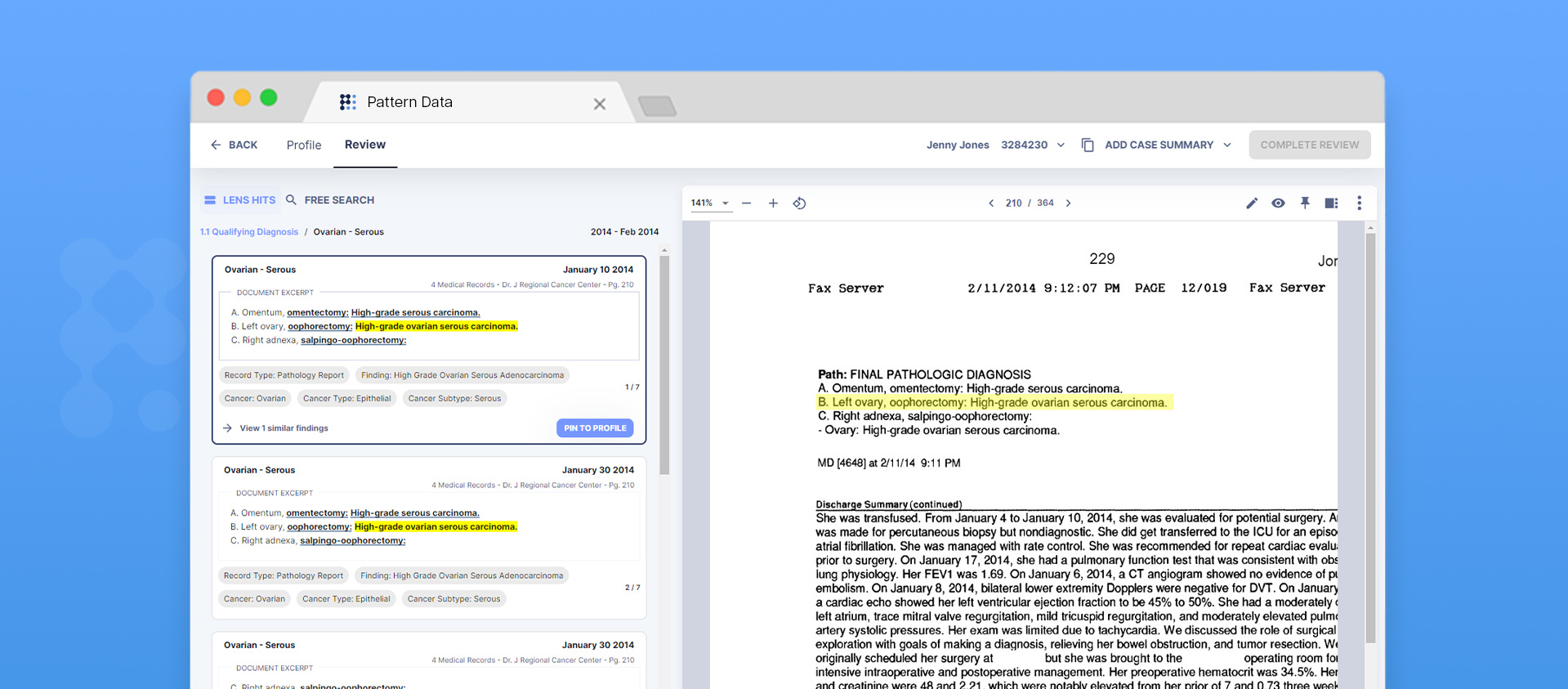Click the Pin to Profile button
1568x689 pixels.
tap(595, 428)
